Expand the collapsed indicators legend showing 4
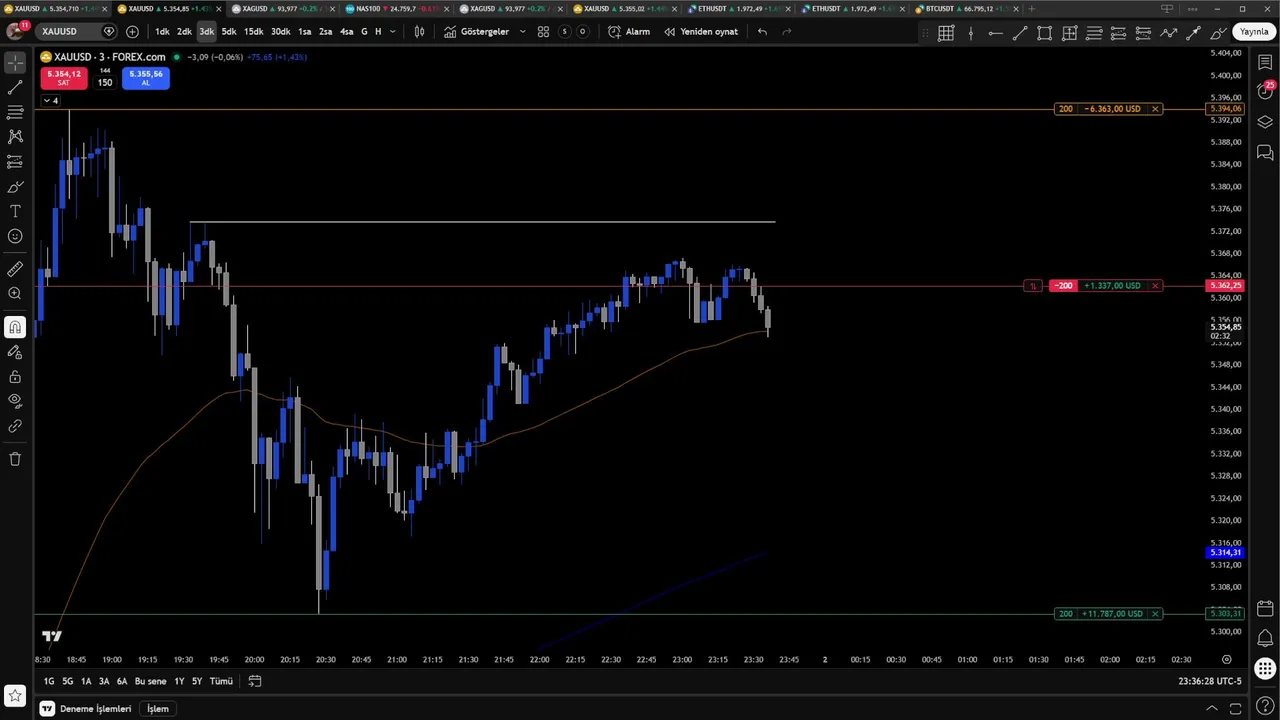1280x720 pixels. pos(50,100)
